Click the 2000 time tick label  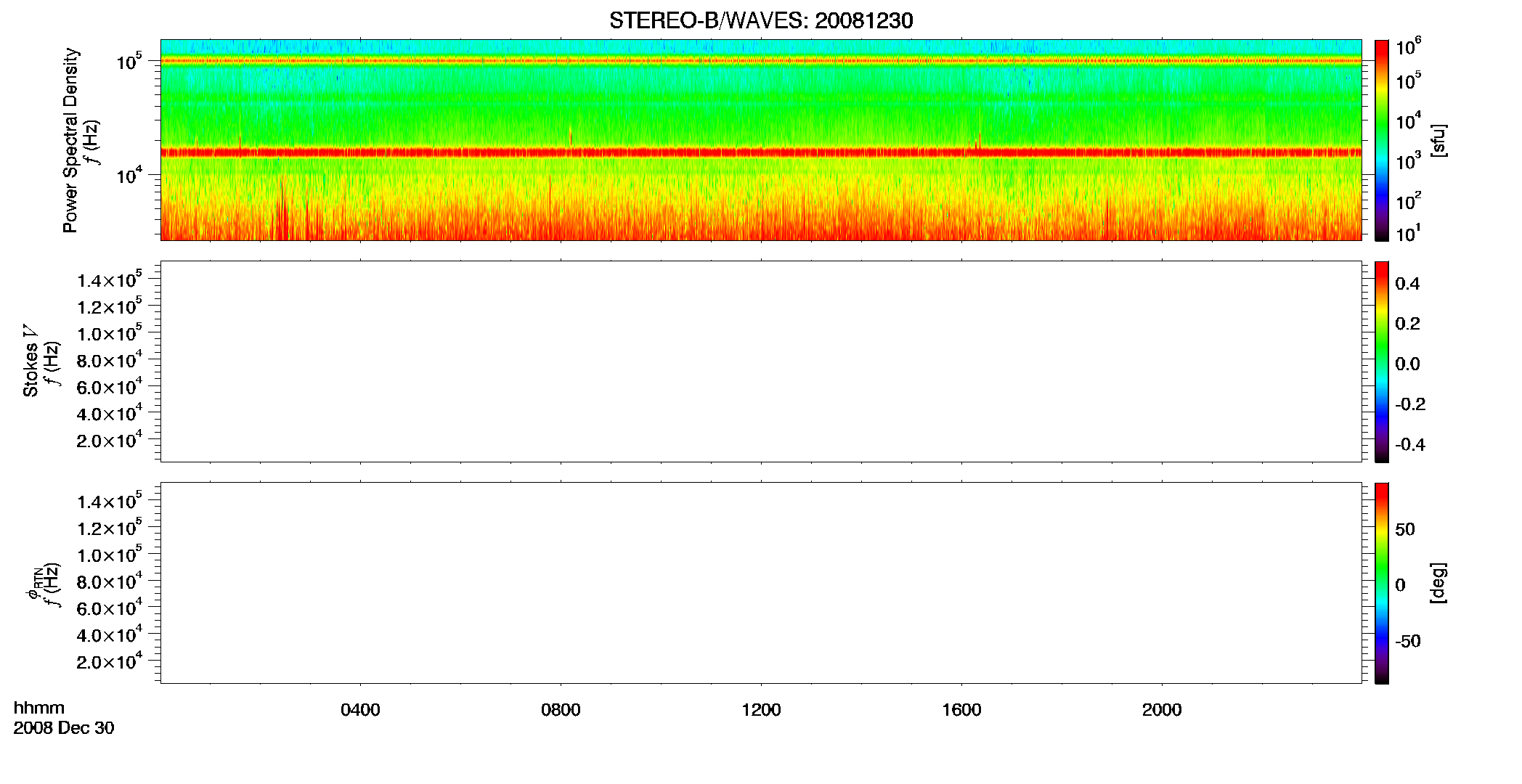1162,710
